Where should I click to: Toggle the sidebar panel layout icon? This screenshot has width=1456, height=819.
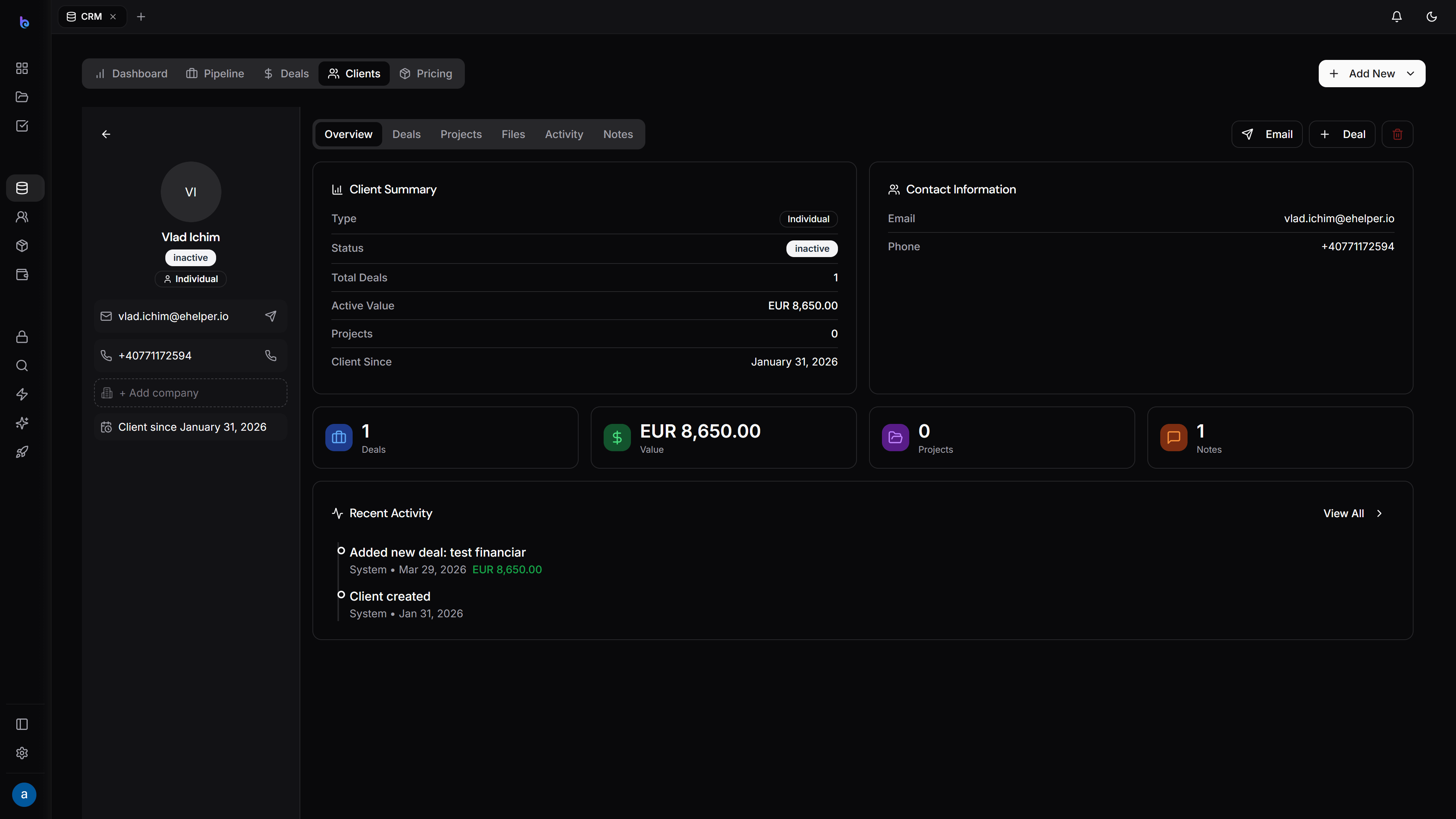tap(22, 724)
